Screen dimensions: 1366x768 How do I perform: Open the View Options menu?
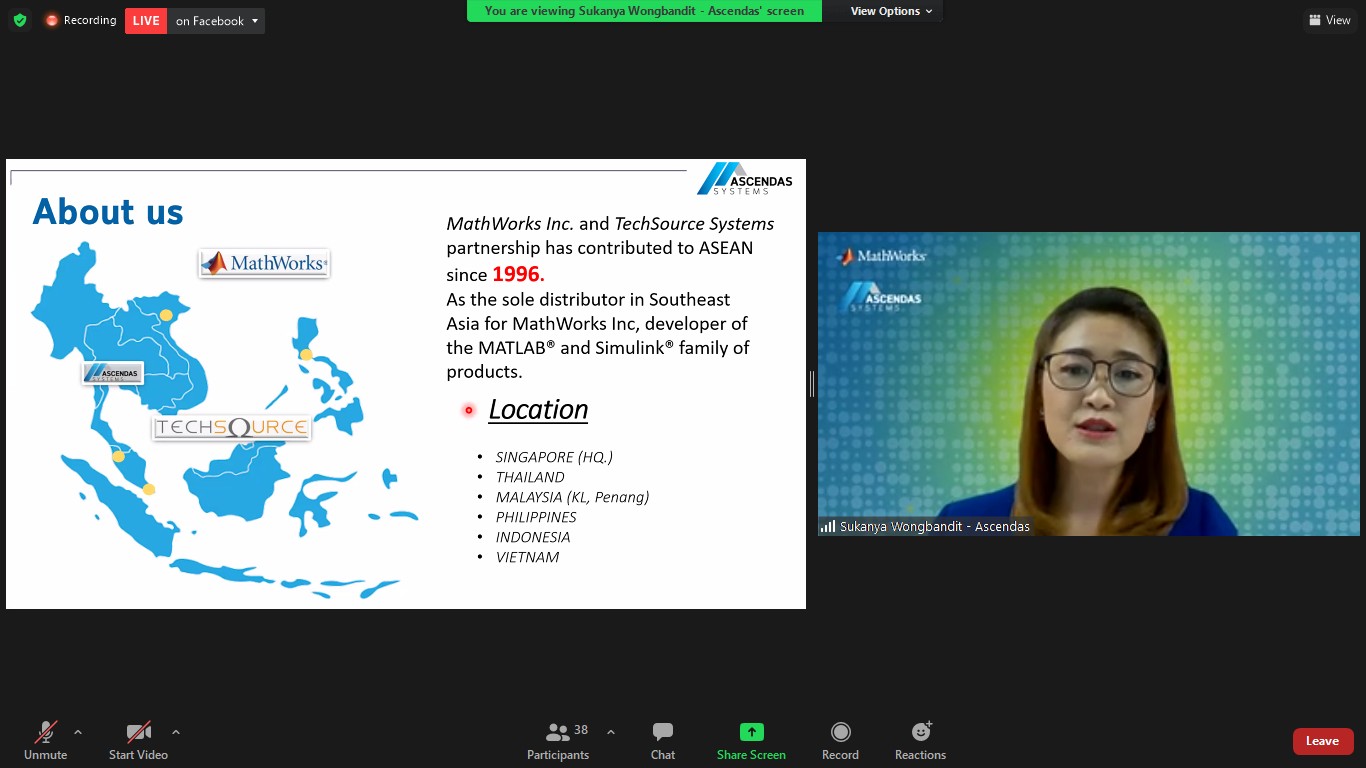[891, 11]
